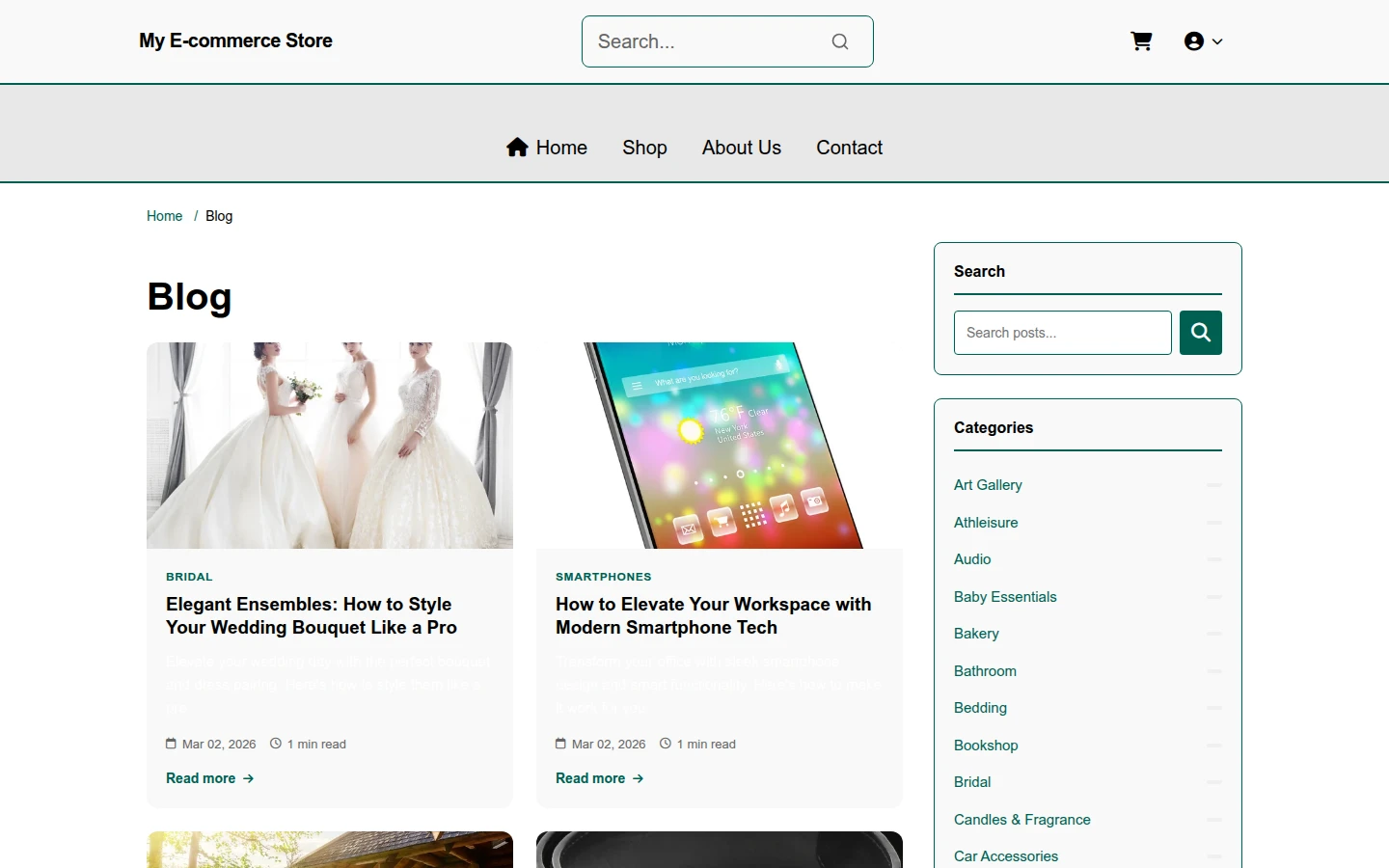Open the smartphone post thumbnail
Viewport: 1389px width, 868px height.
[x=720, y=446]
